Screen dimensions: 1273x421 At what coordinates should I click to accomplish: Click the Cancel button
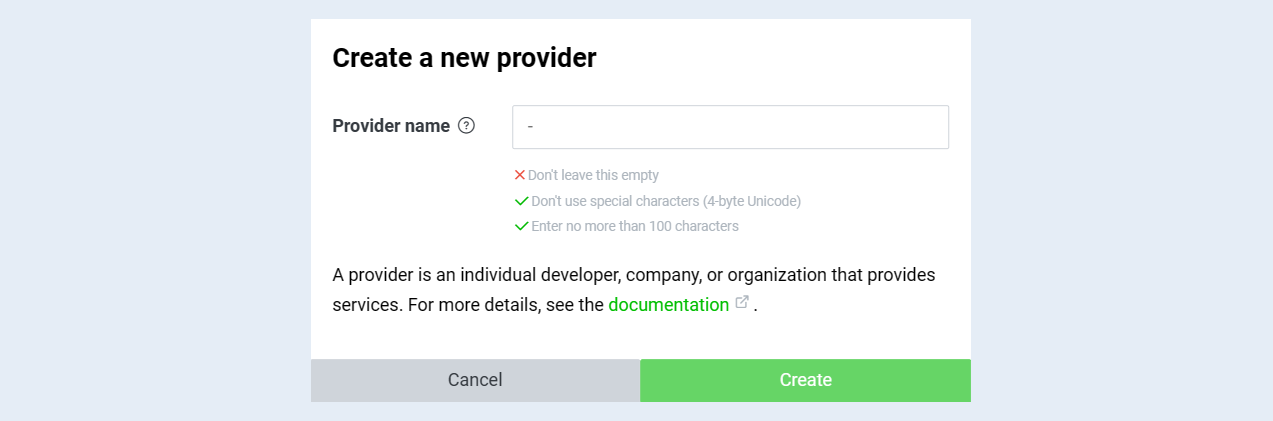(x=475, y=380)
